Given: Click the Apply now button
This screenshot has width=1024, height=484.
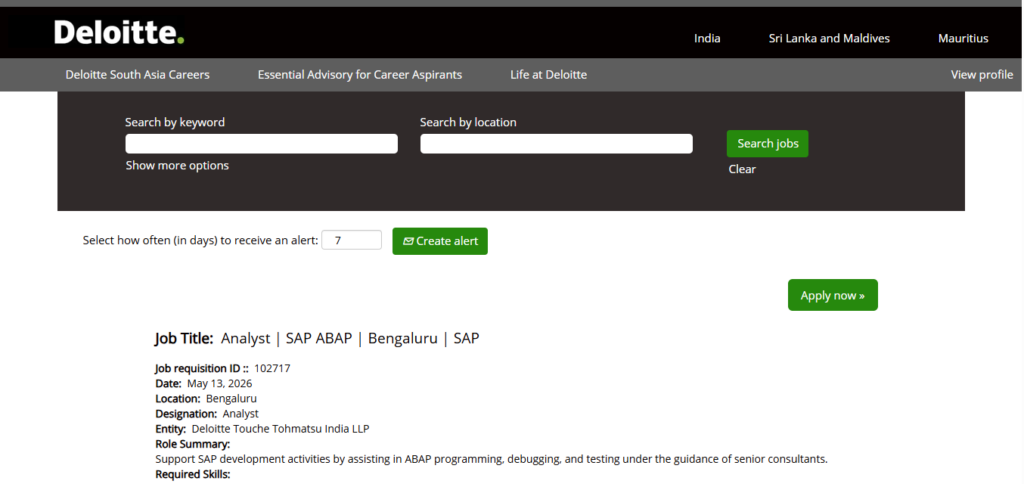Looking at the screenshot, I should (833, 295).
